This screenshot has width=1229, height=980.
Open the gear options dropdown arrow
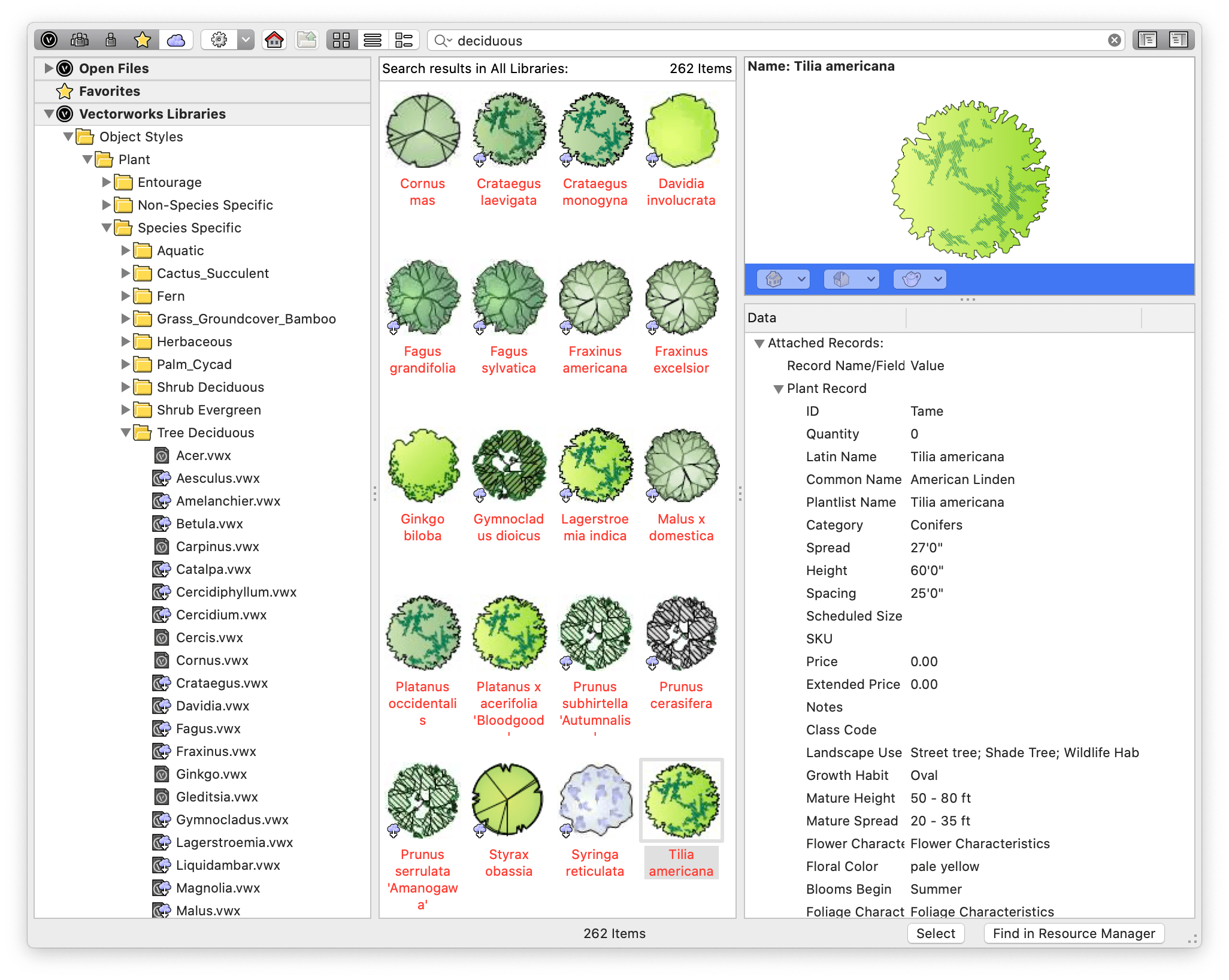point(246,40)
